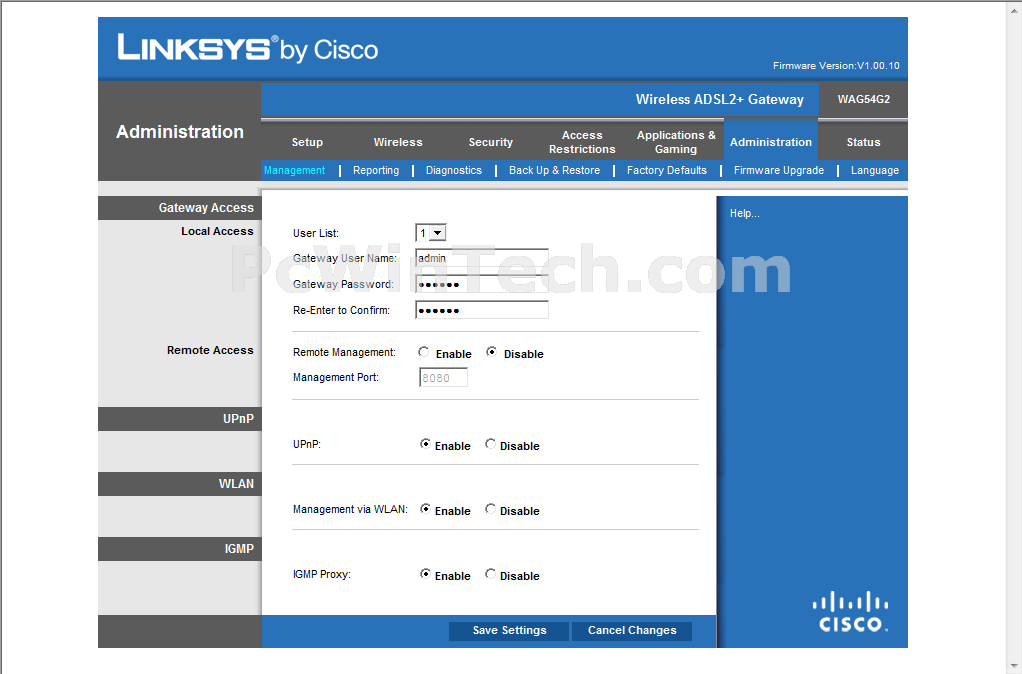Open Access Restrictions tab
The width and height of the screenshot is (1022, 674).
pyautogui.click(x=582, y=142)
